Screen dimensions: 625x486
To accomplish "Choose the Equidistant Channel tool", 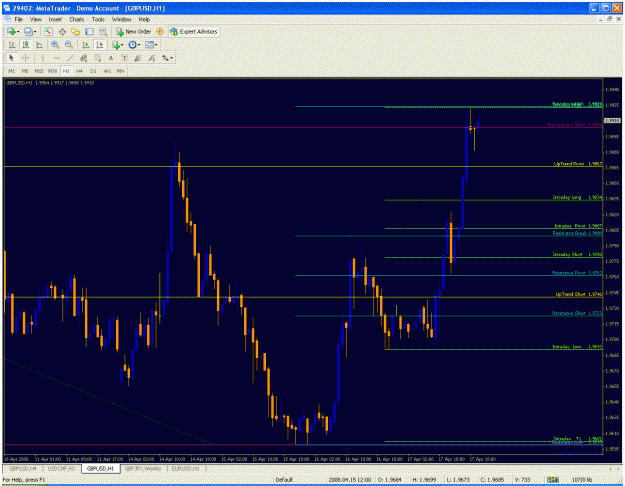I will pyautogui.click(x=84, y=58).
